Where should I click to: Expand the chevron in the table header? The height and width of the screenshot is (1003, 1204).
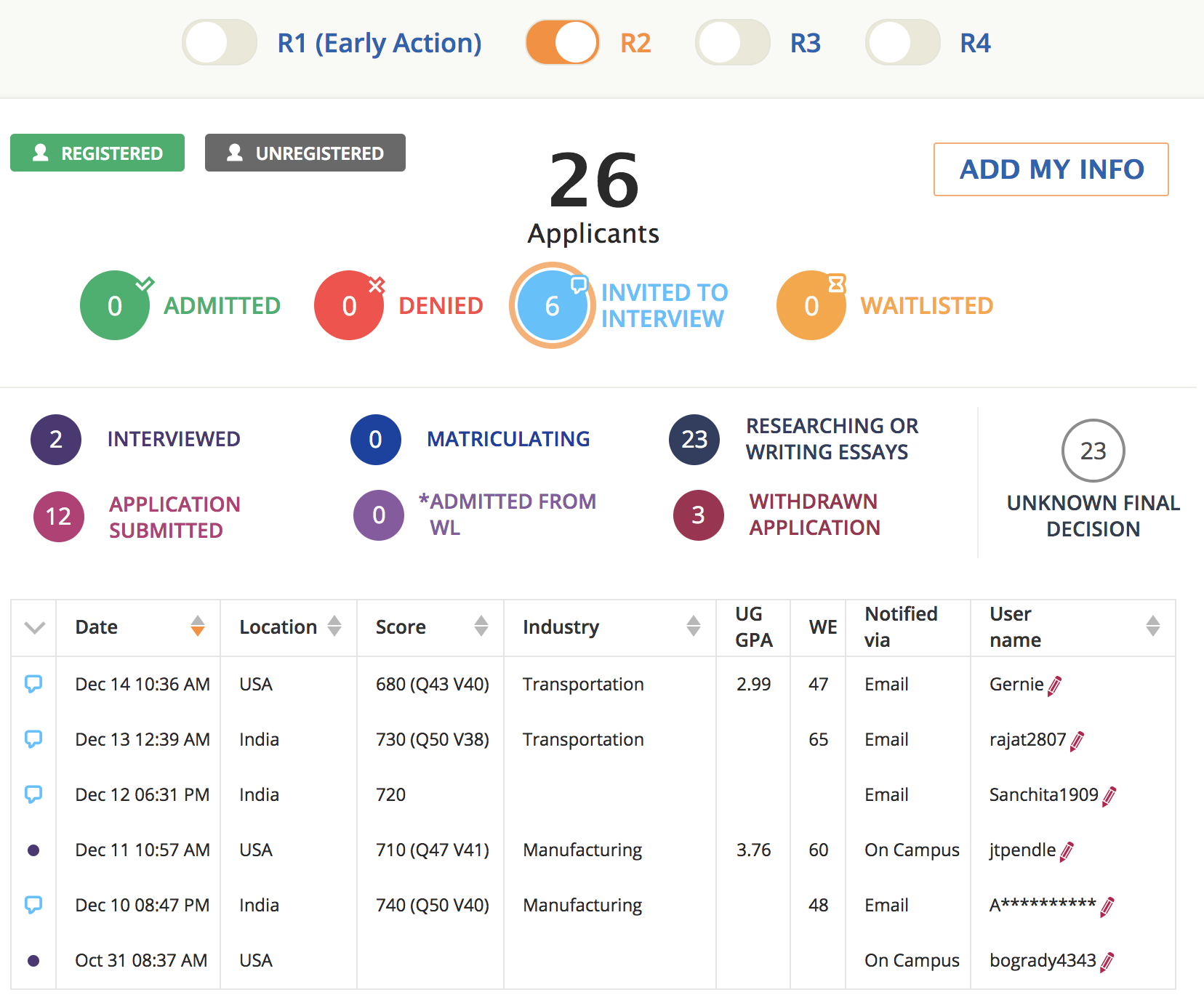click(x=34, y=627)
